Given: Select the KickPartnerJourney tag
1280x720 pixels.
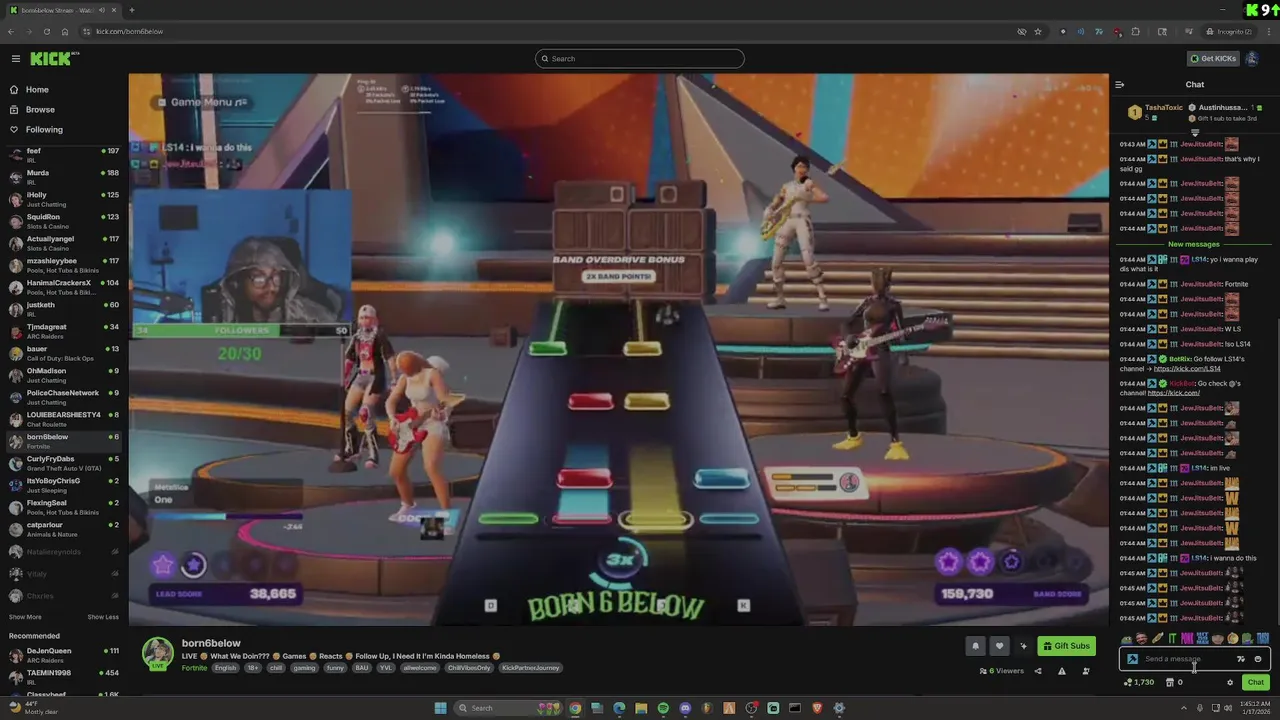Looking at the screenshot, I should pos(531,668).
